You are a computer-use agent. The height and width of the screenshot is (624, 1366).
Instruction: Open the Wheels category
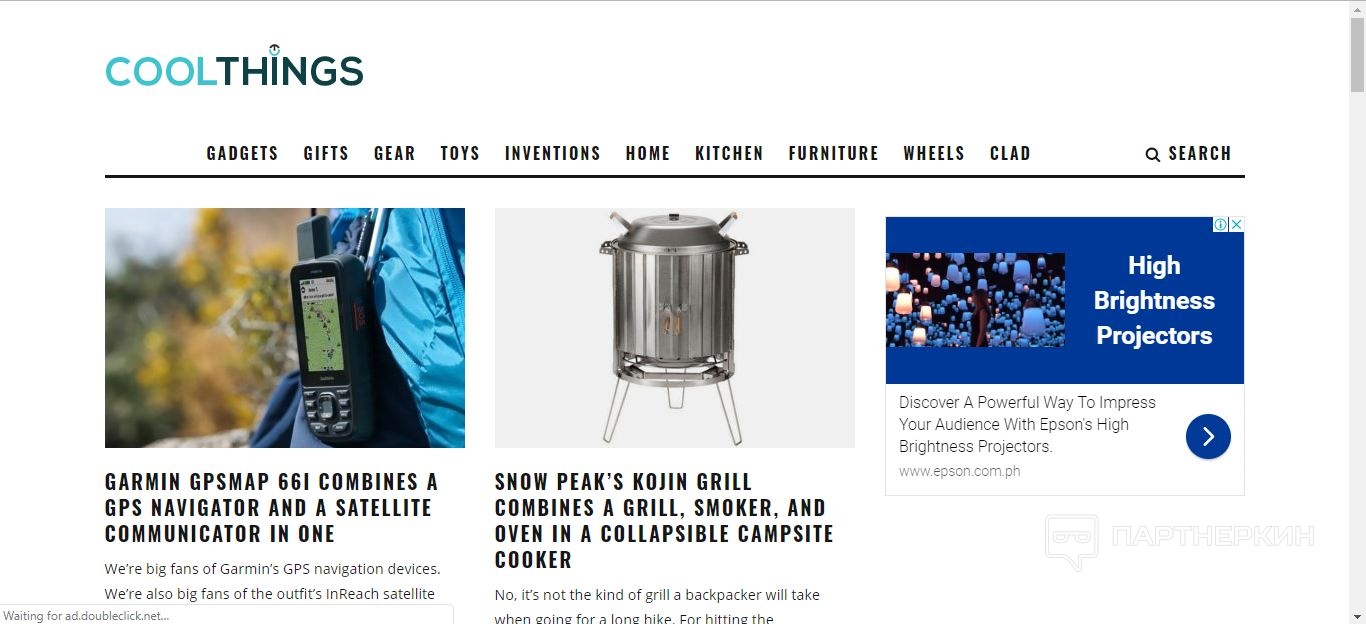pyautogui.click(x=934, y=153)
